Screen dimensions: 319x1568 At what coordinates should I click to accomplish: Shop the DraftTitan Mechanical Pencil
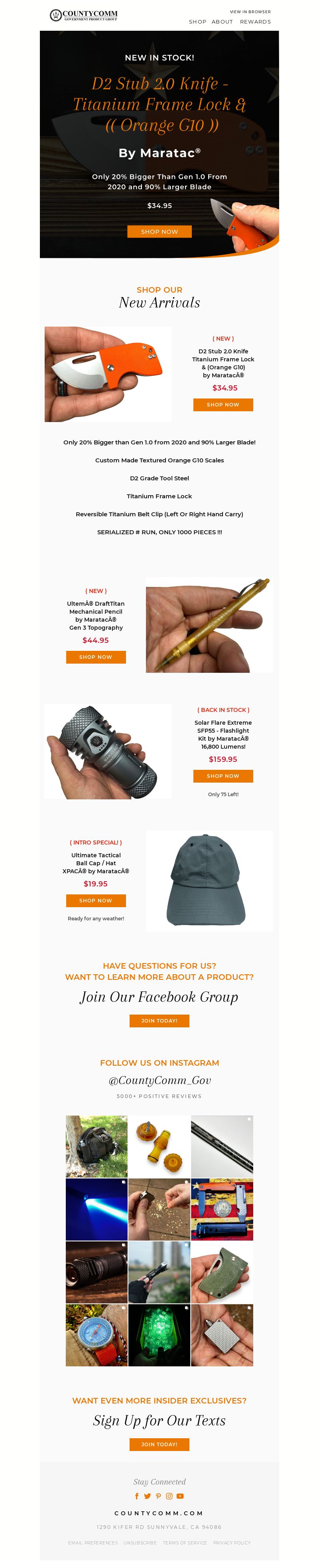(x=96, y=657)
